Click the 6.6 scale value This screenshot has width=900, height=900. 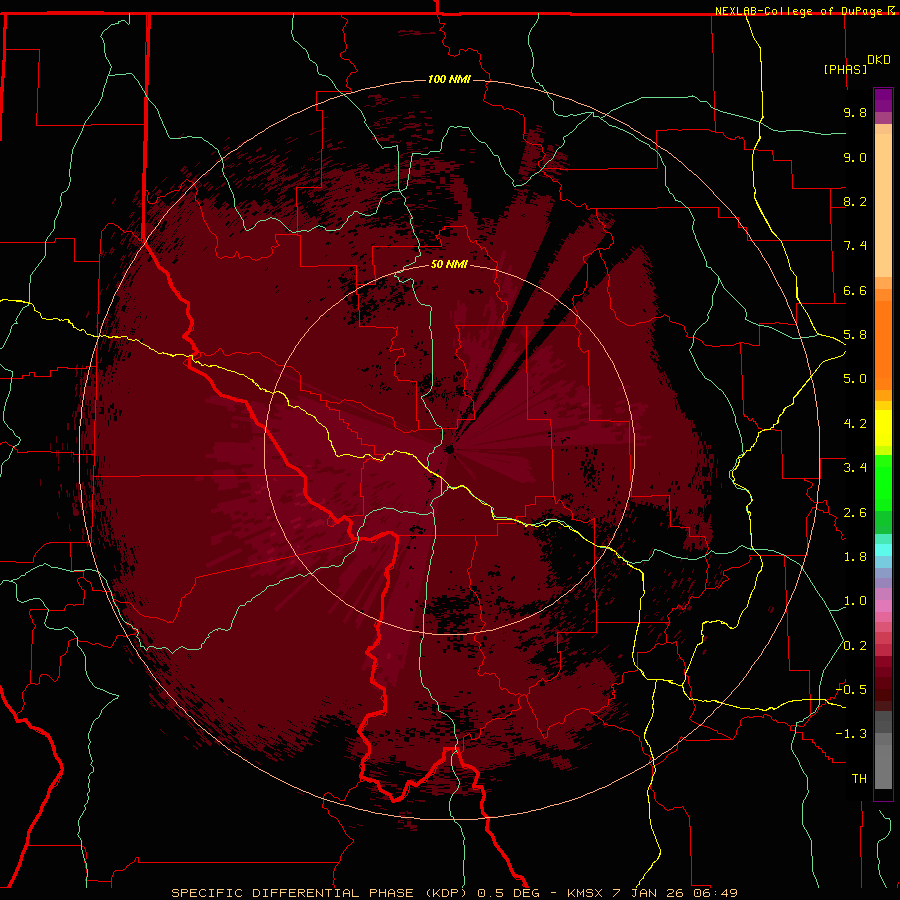(x=855, y=290)
